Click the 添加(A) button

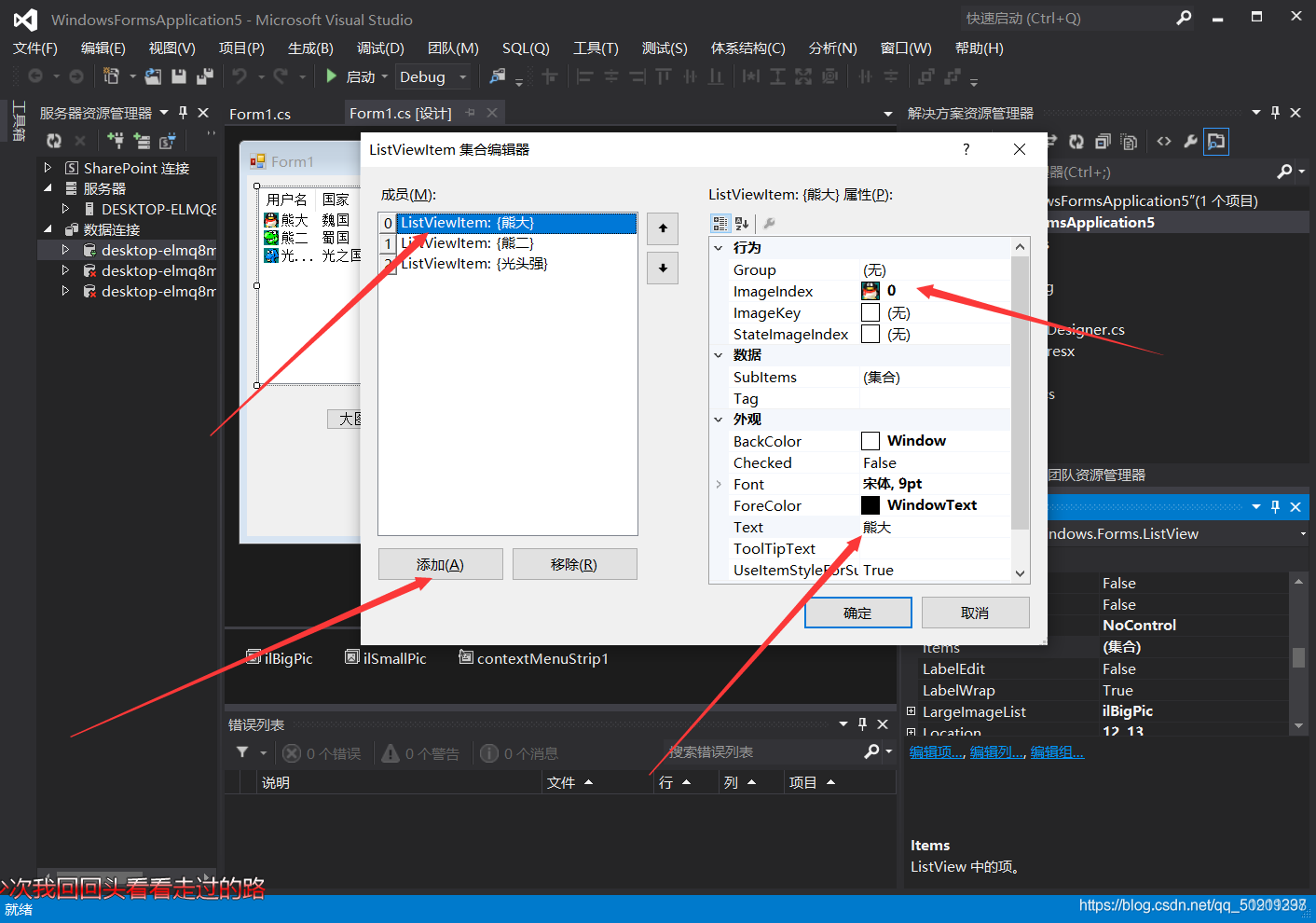440,564
